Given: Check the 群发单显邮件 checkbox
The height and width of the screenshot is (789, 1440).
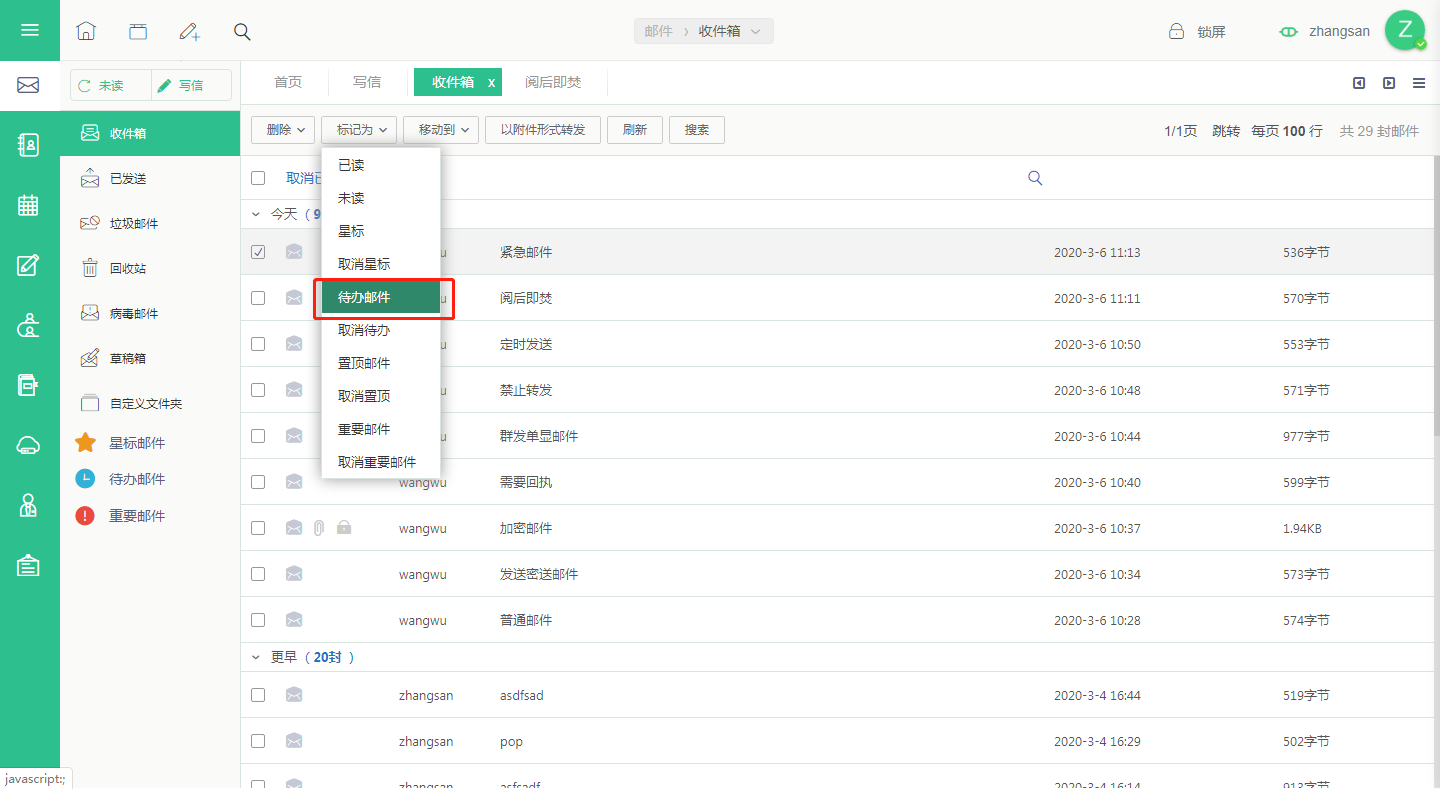Looking at the screenshot, I should [258, 436].
